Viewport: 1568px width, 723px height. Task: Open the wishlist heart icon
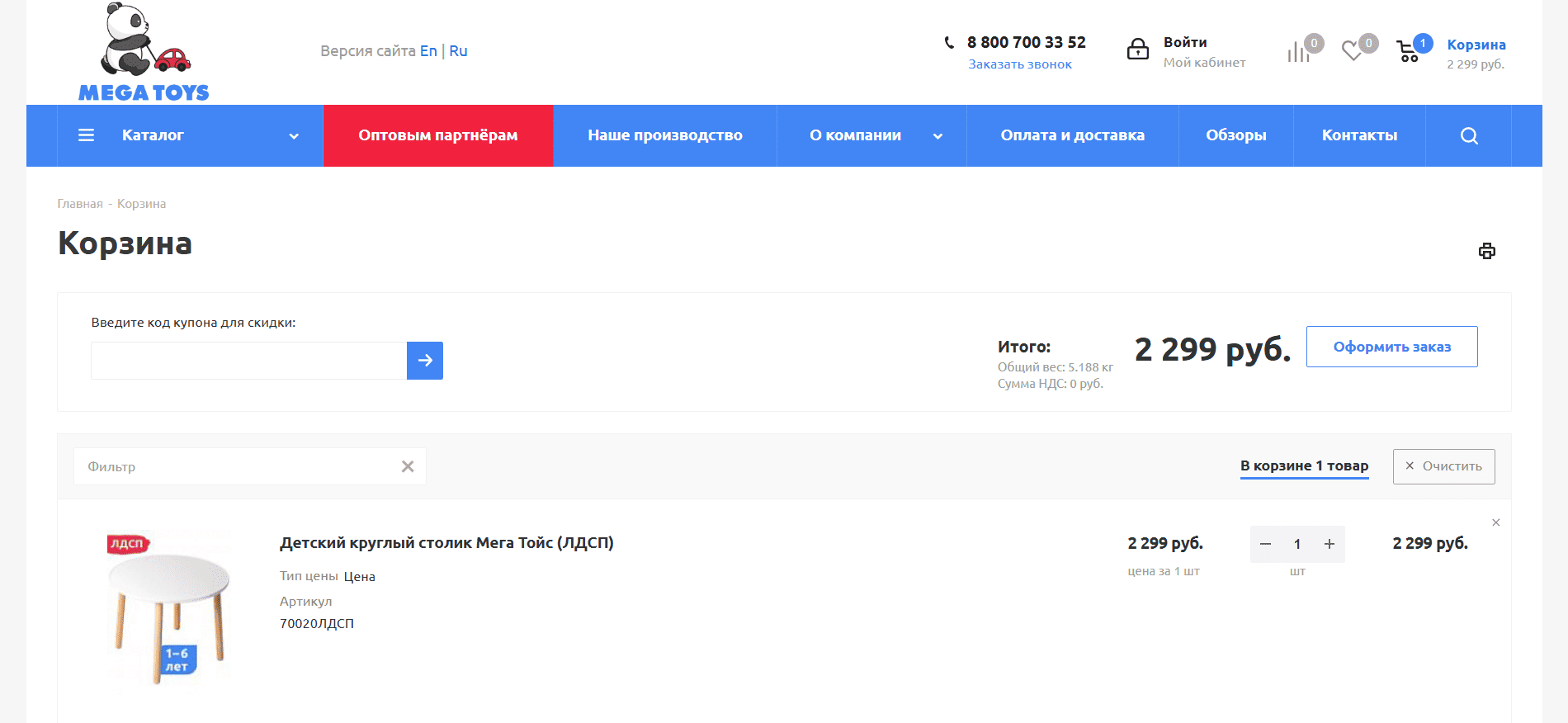coord(1352,51)
